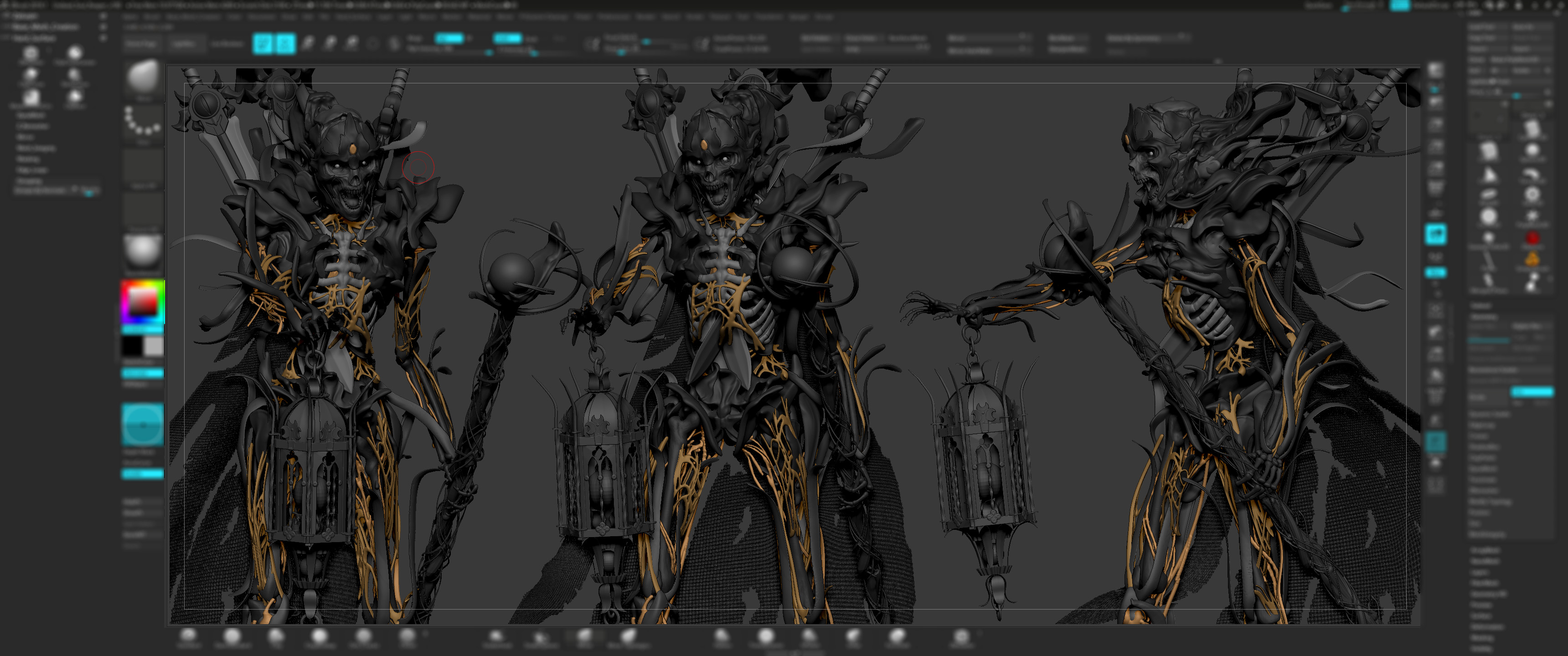
Task: Select the light gray main color swatch
Action: pyautogui.click(x=154, y=346)
